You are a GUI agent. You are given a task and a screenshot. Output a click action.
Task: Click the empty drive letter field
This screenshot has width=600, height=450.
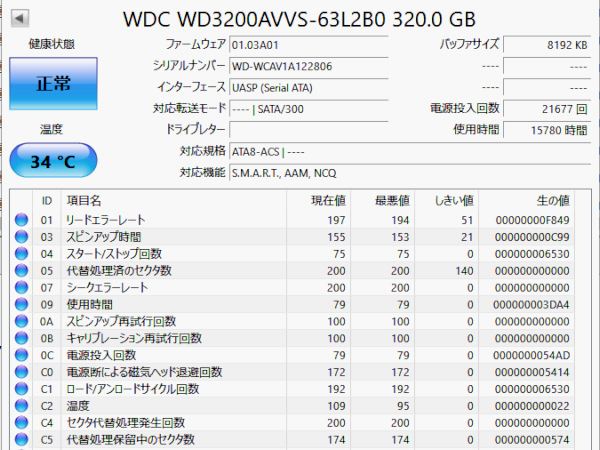point(309,130)
